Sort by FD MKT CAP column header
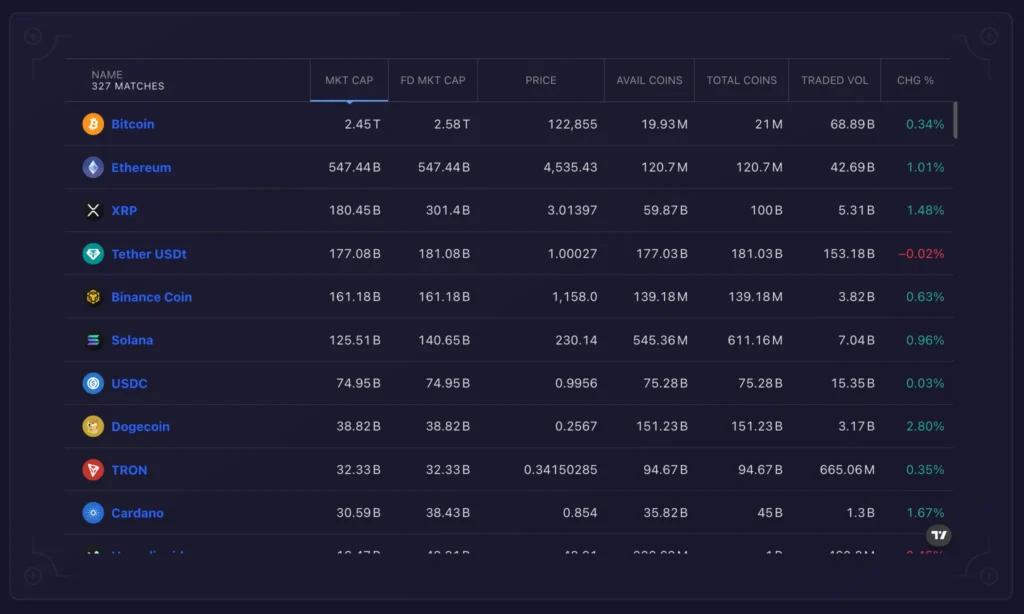Viewport: 1024px width, 614px height. tap(432, 80)
